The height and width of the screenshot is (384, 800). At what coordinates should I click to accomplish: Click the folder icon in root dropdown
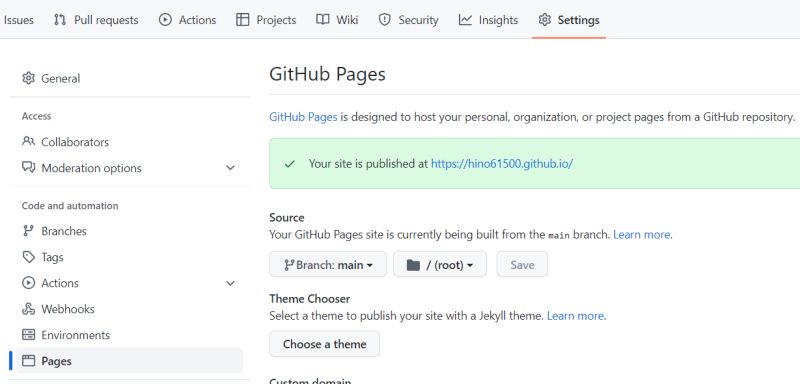413,265
